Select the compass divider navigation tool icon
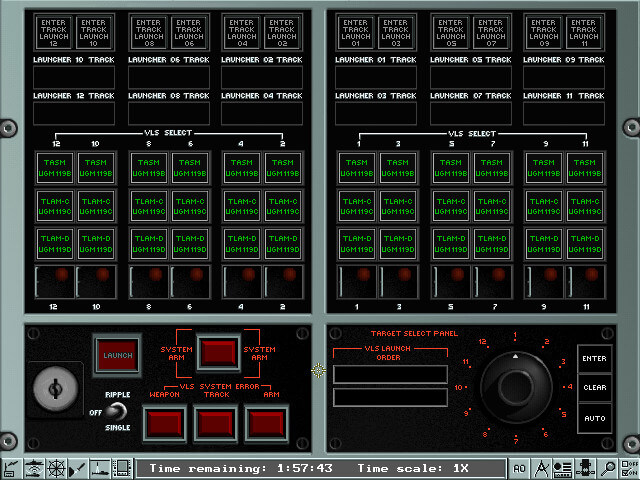 [x=541, y=469]
